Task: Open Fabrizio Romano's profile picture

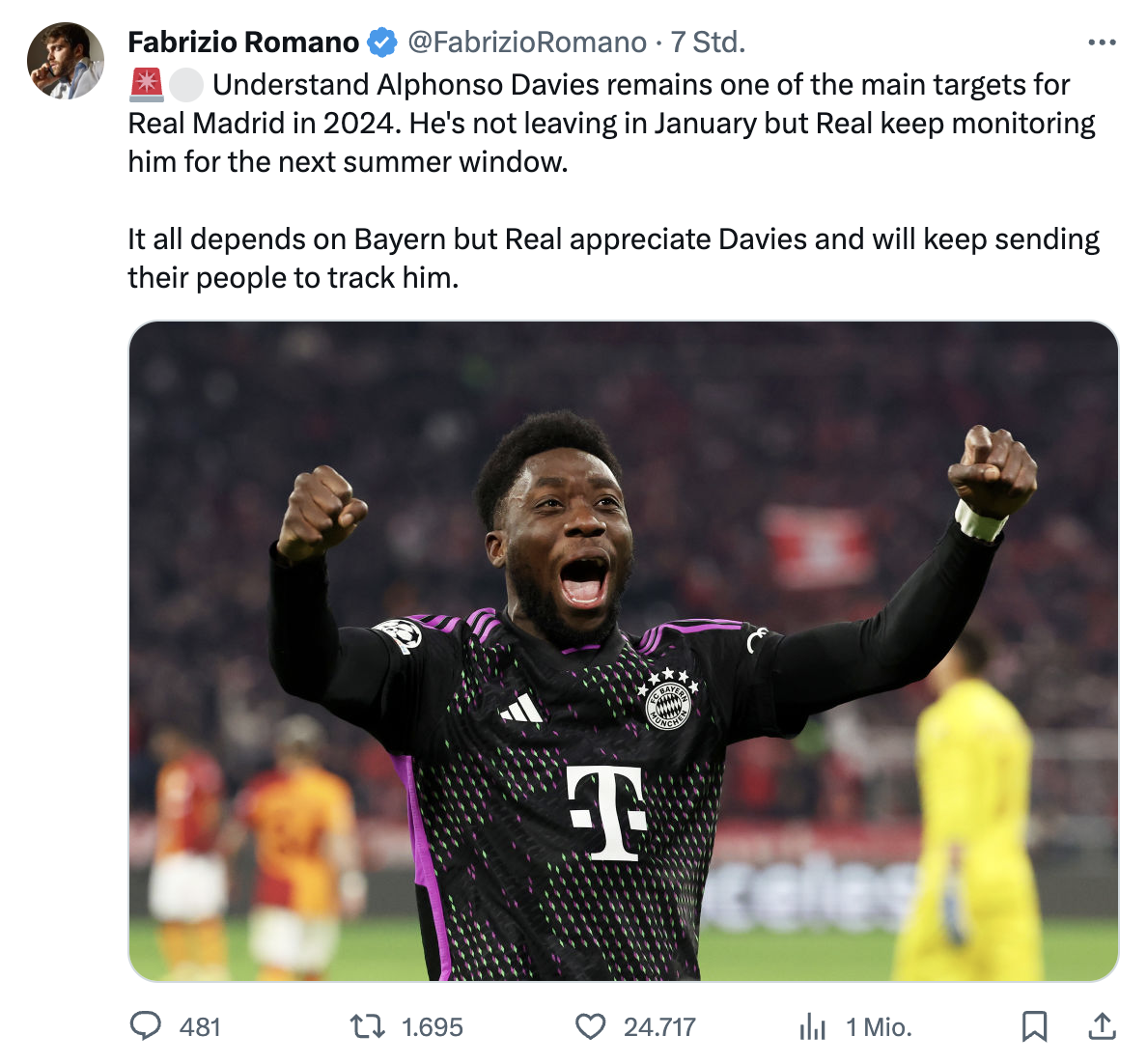Action: pos(65,60)
